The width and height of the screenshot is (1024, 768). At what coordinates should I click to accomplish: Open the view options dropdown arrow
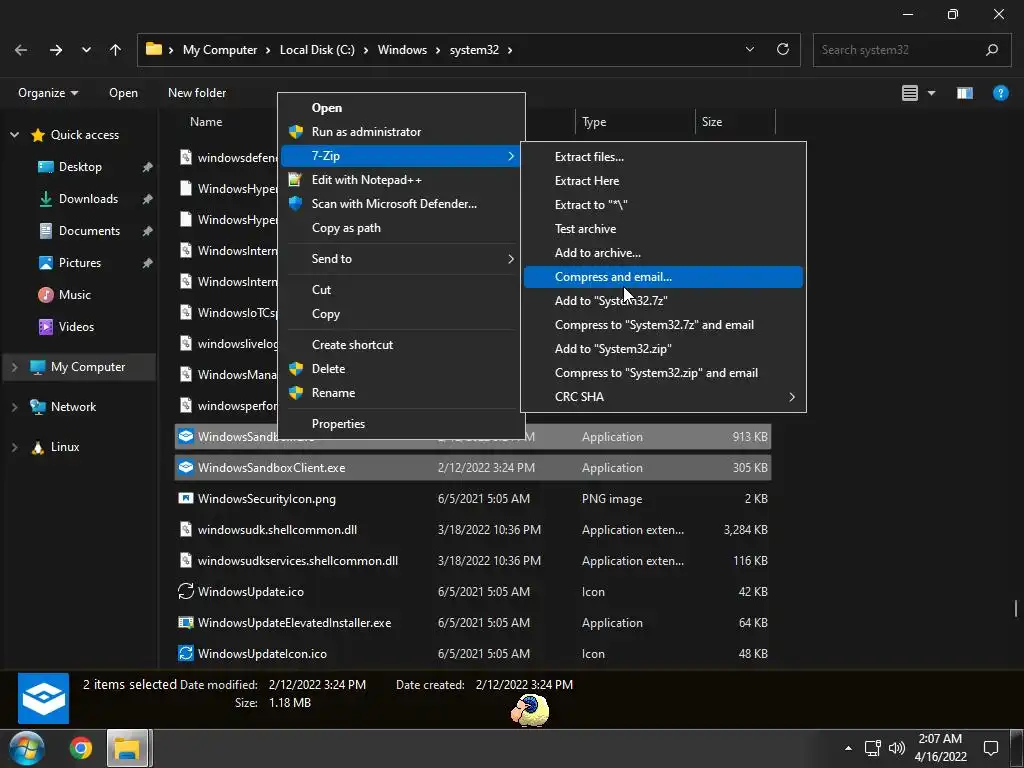(x=931, y=93)
